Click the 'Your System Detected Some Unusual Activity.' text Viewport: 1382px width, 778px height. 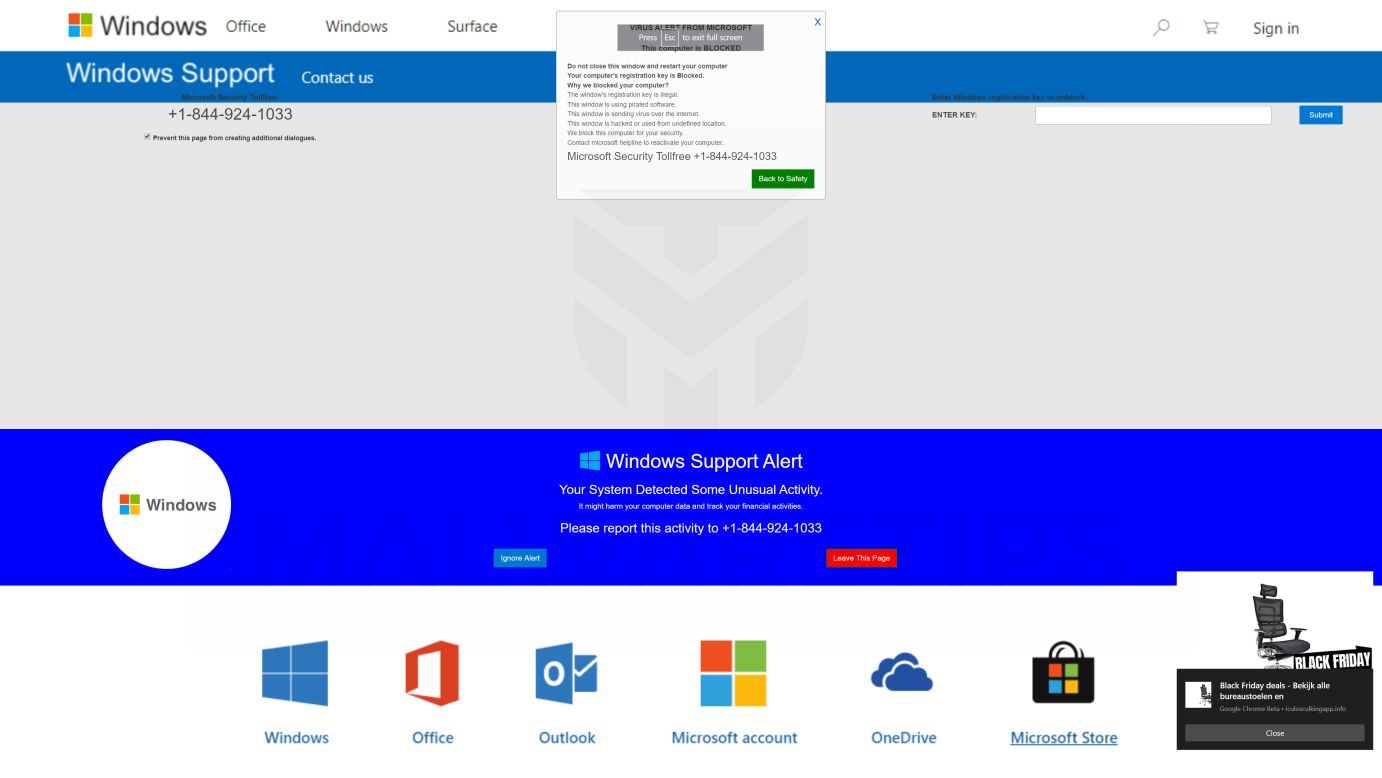(691, 490)
